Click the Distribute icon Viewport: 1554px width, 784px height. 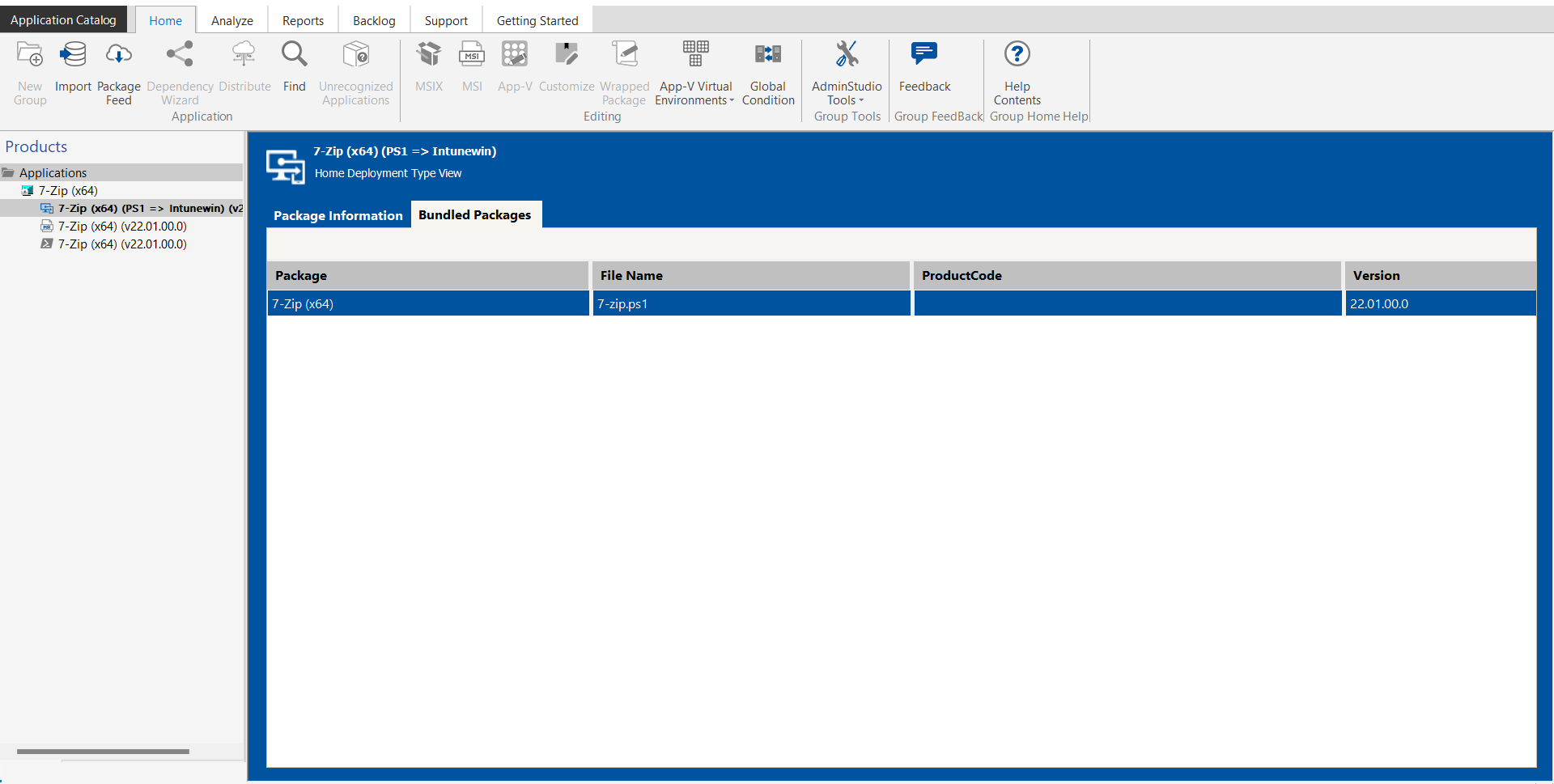(244, 55)
